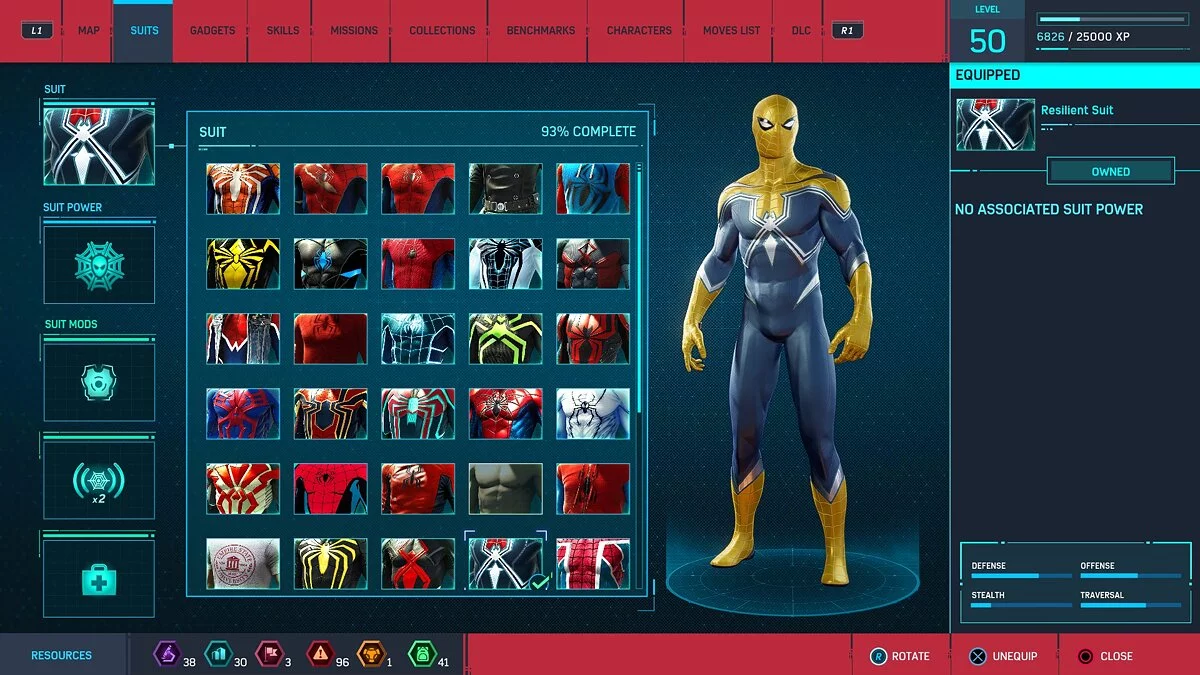
Task: Switch to the GADGETS tab
Action: click(x=211, y=30)
